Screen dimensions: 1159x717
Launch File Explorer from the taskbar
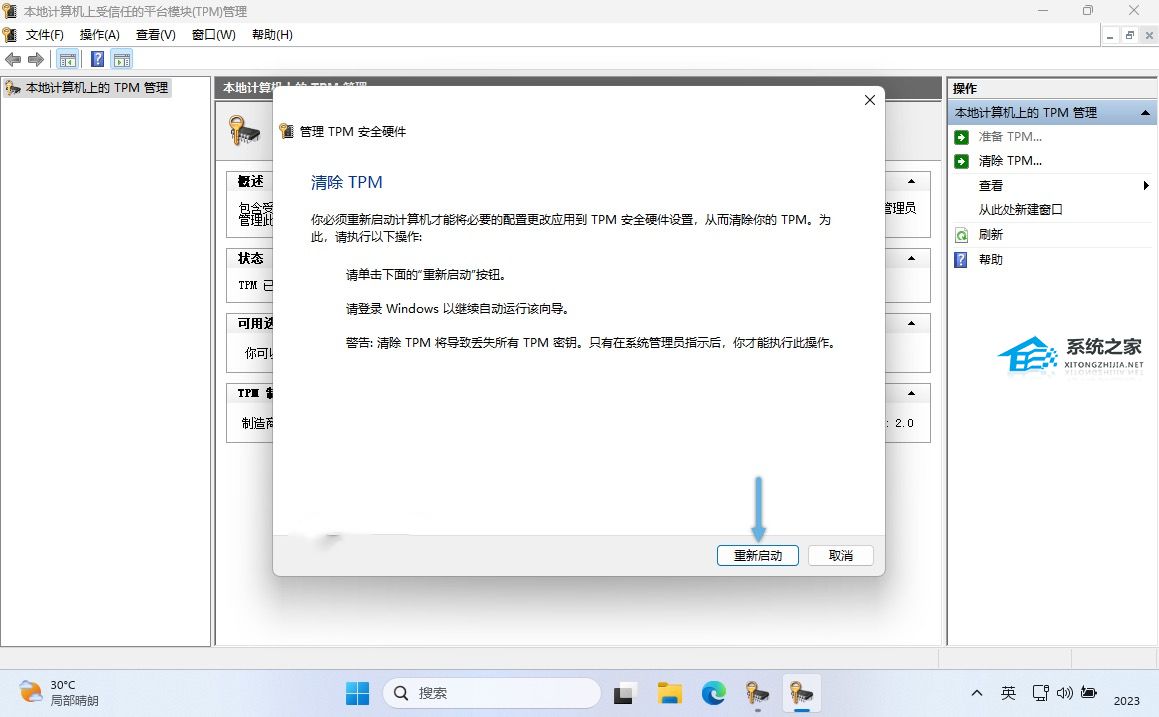pyautogui.click(x=669, y=692)
